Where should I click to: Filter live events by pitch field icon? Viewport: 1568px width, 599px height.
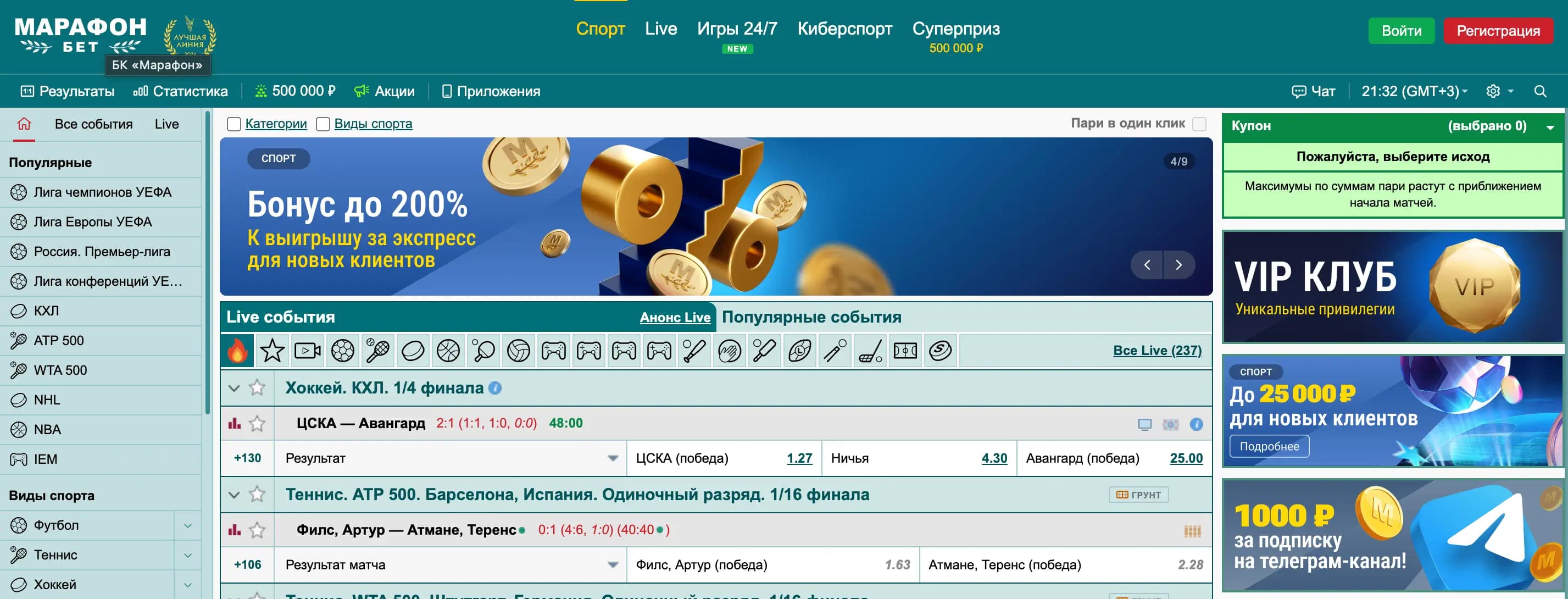[x=905, y=351]
